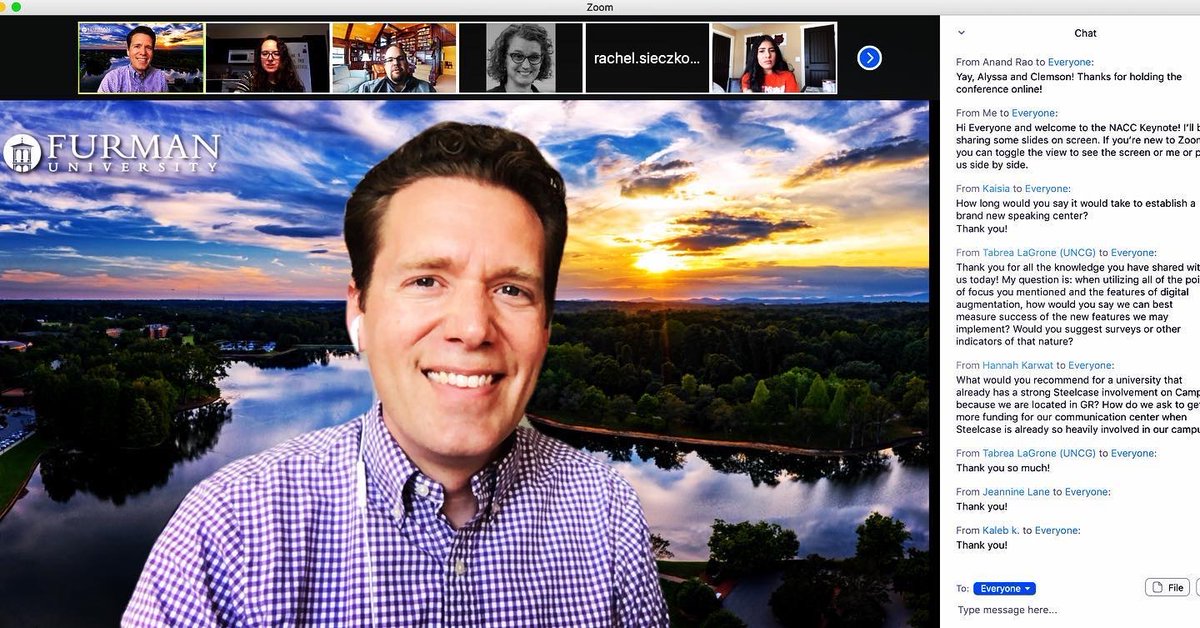Click the File attachment button
This screenshot has height=628, width=1200.
[1168, 588]
